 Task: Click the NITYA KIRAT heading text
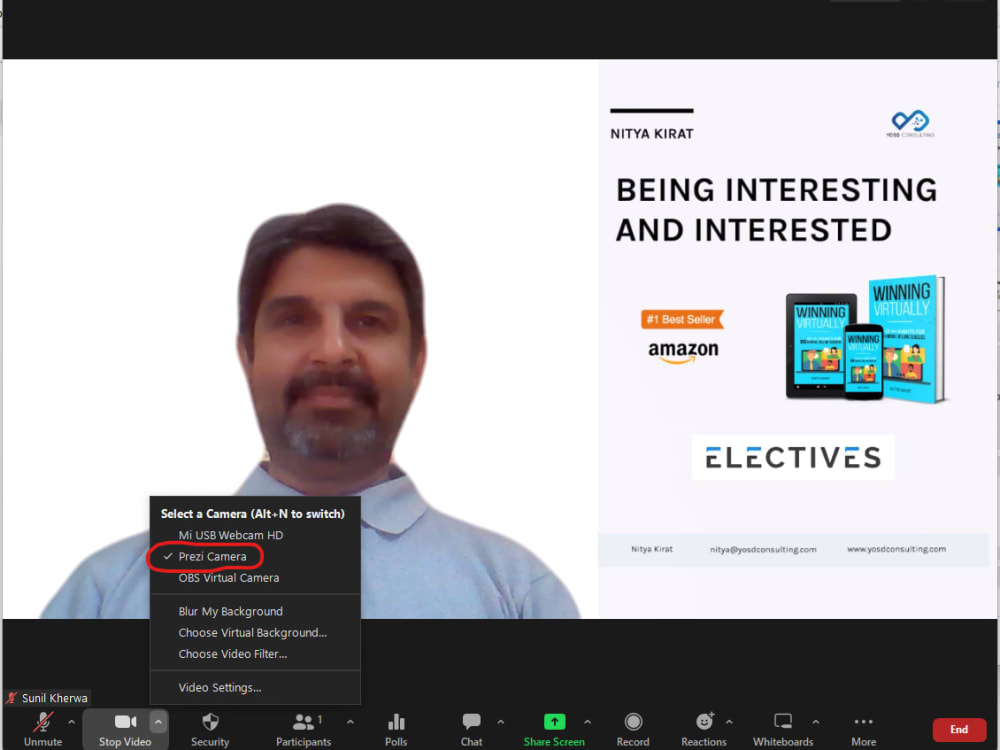652,134
